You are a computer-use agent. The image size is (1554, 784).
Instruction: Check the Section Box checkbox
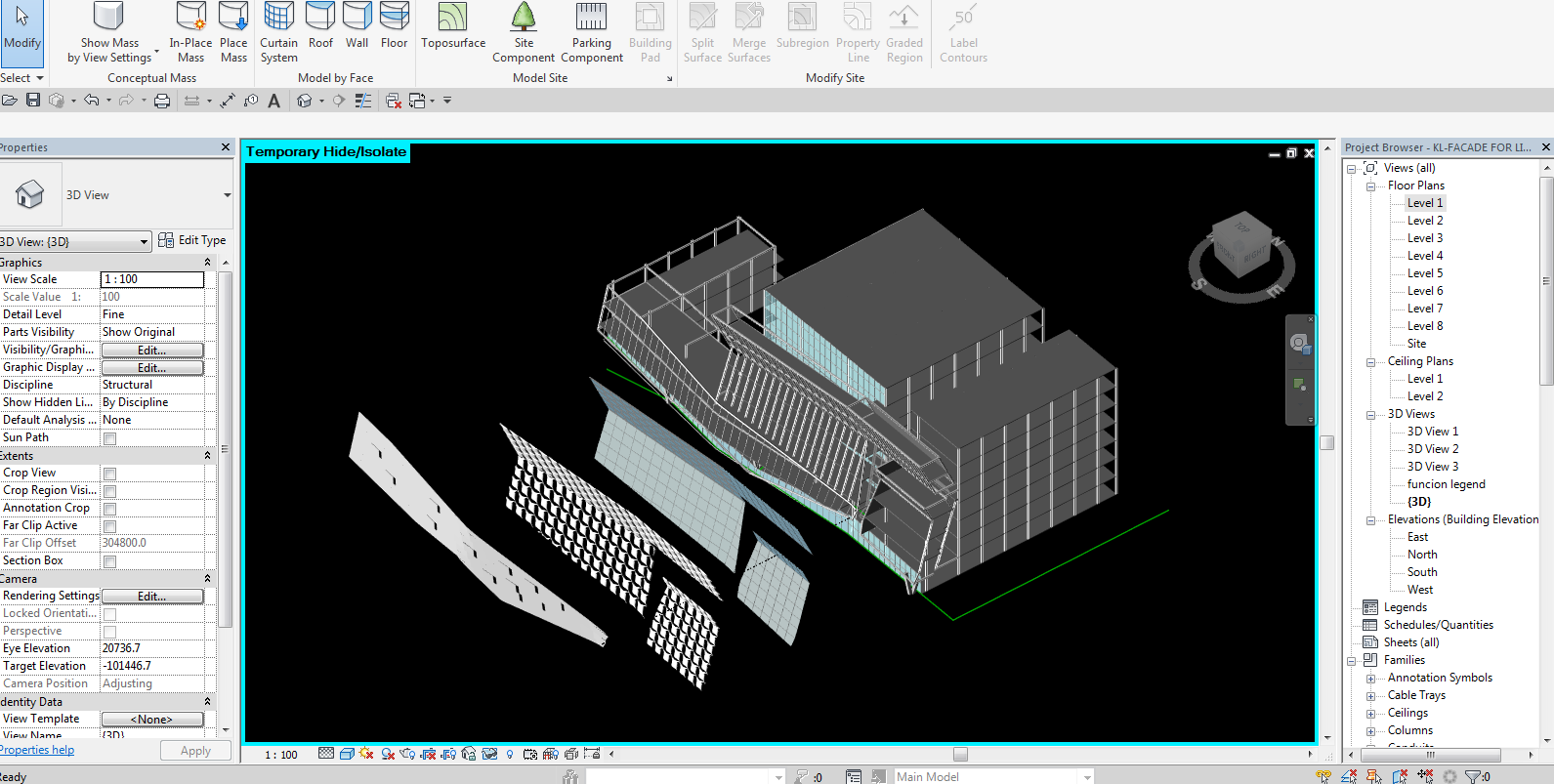click(110, 561)
